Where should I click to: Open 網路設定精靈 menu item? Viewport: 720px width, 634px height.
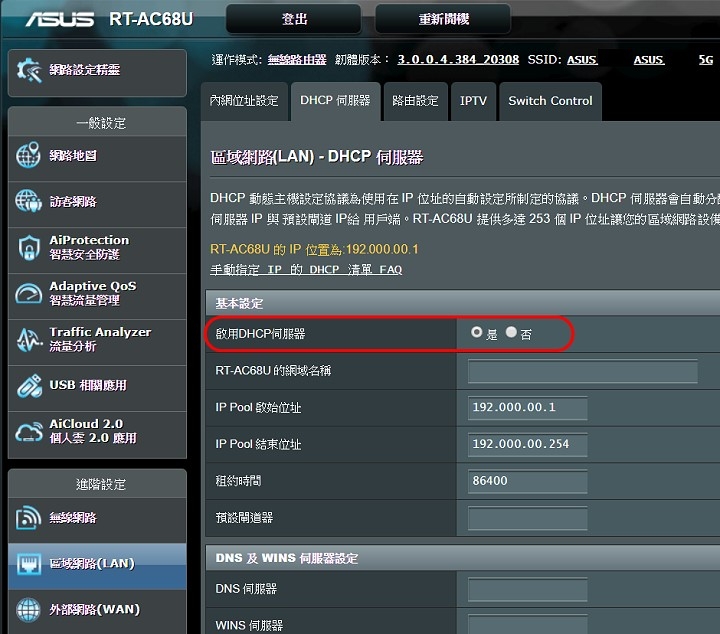pos(97,72)
